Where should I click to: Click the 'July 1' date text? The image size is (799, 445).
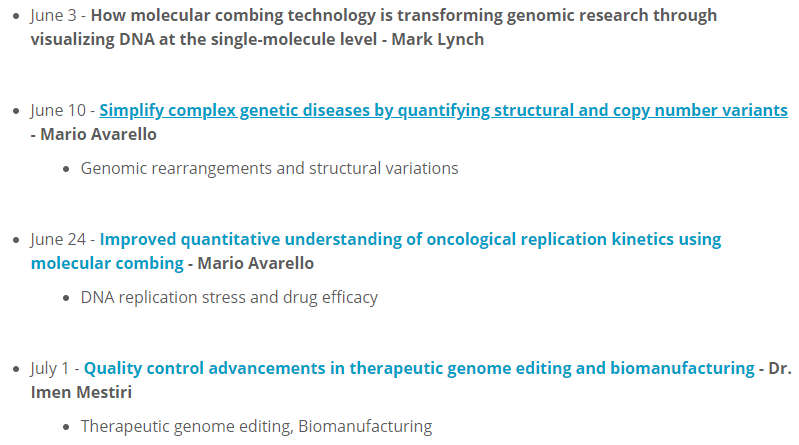[49, 368]
